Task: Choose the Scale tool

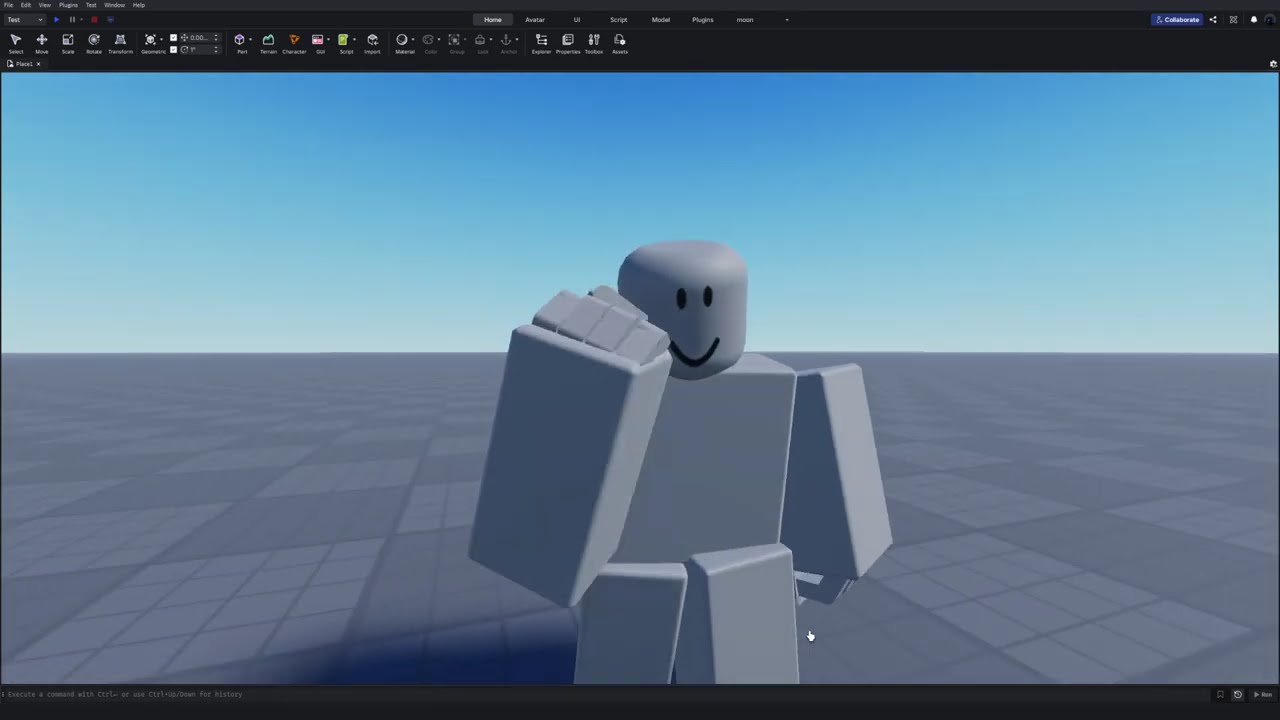Action: tap(67, 43)
